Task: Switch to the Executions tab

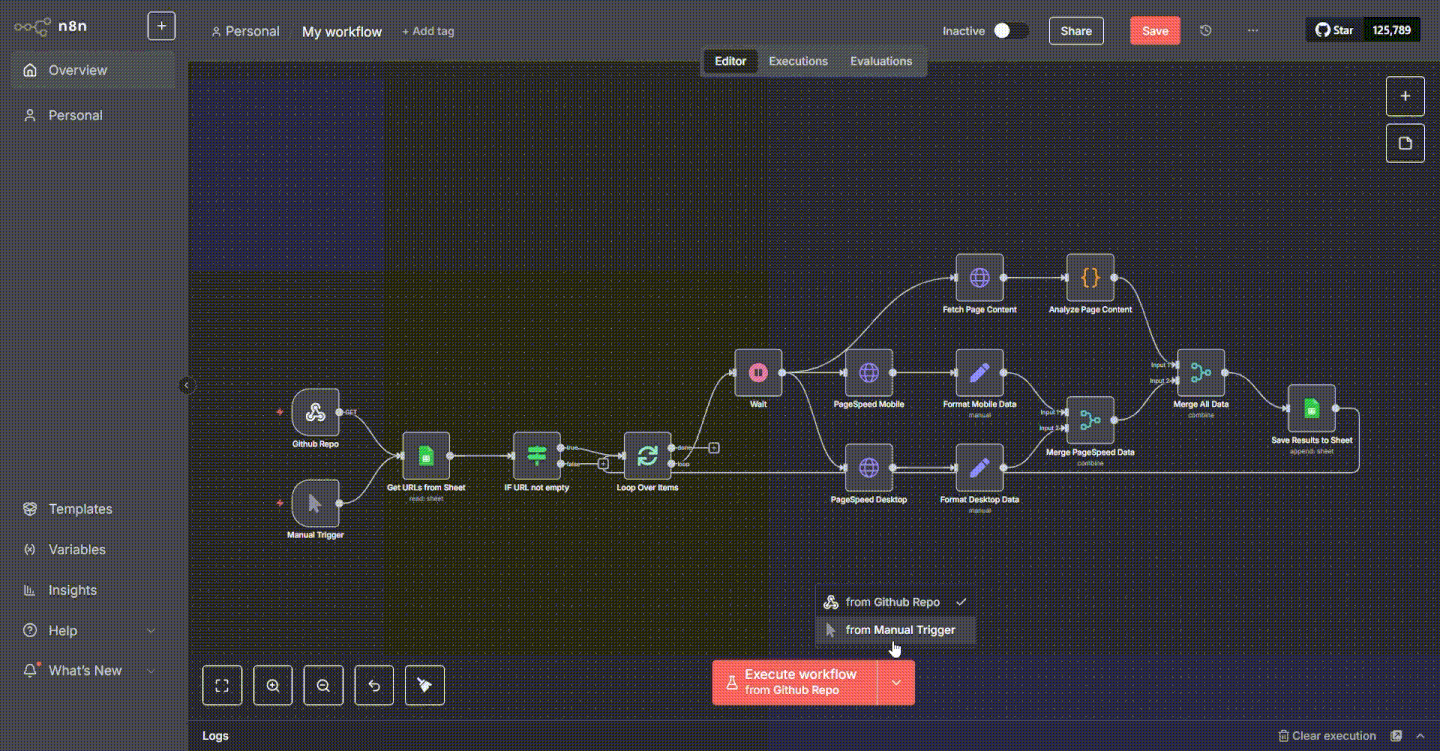Action: [798, 61]
